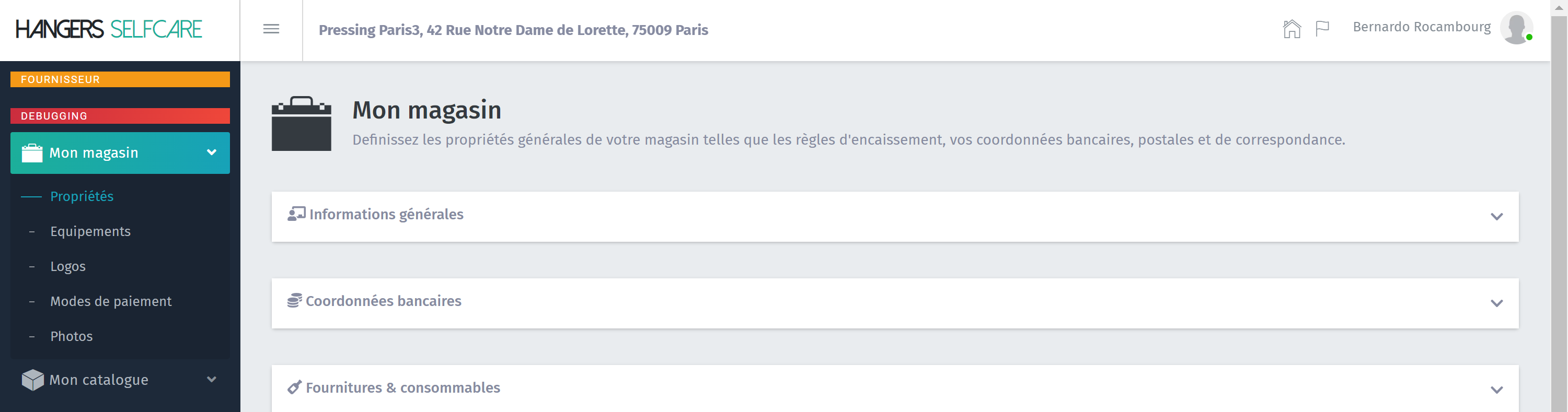Screen dimensions: 1568x412
Task: Open the Equipements sidebar item
Action: (x=90, y=231)
